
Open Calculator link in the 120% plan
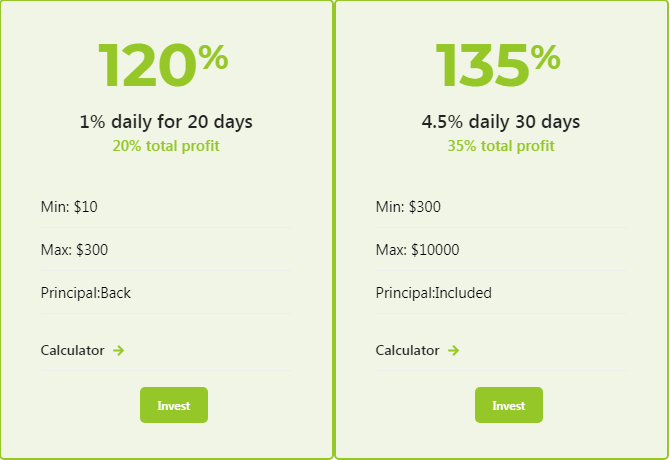[x=72, y=351]
